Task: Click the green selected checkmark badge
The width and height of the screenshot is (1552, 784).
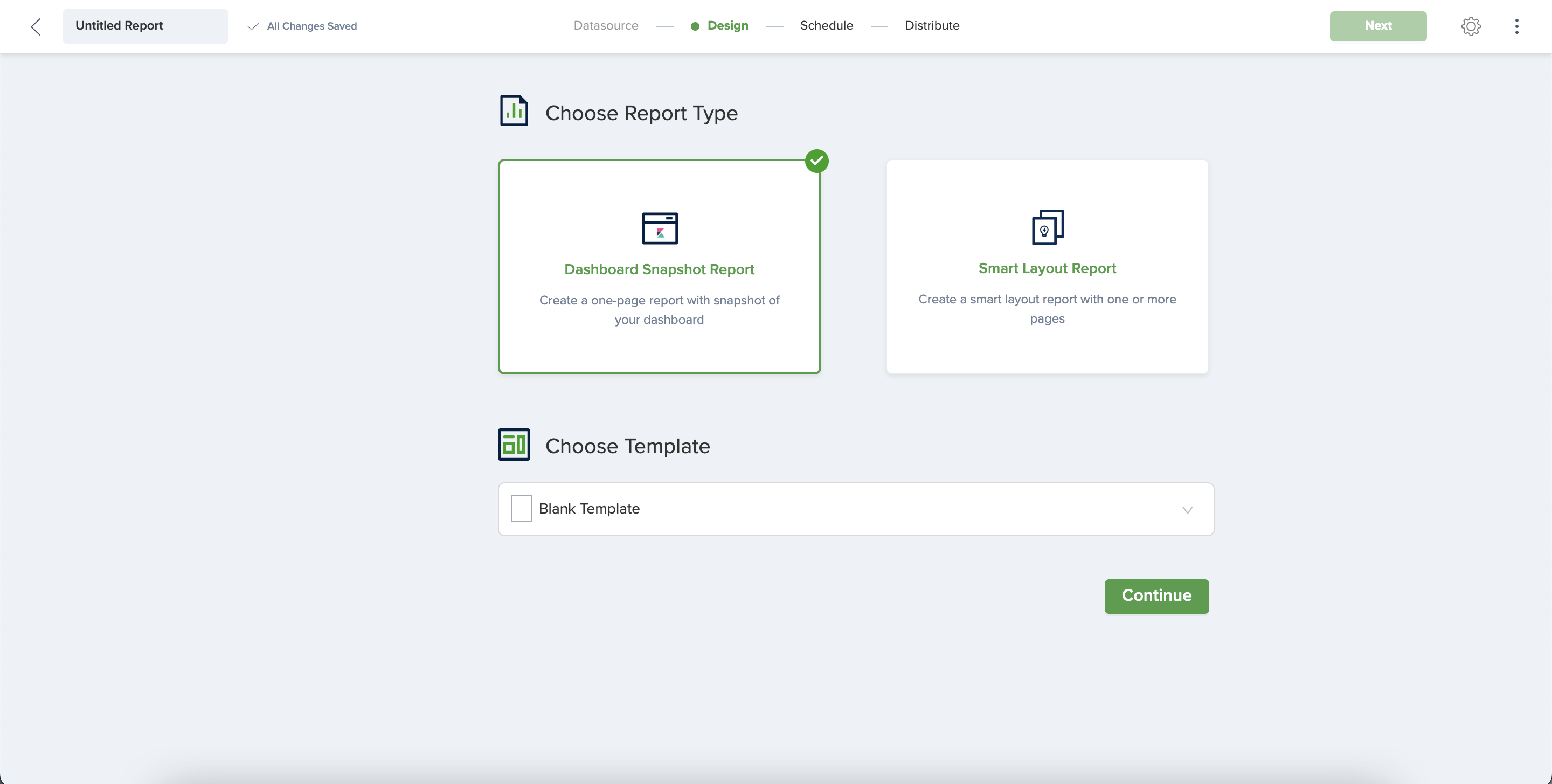Action: pos(816,161)
